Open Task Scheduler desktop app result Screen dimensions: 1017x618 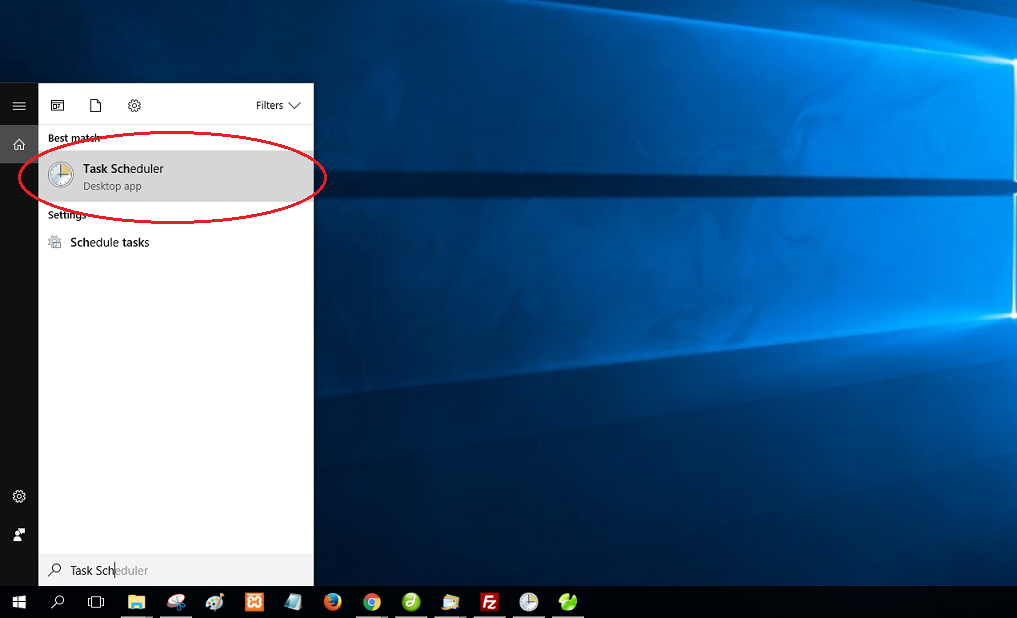[x=176, y=176]
